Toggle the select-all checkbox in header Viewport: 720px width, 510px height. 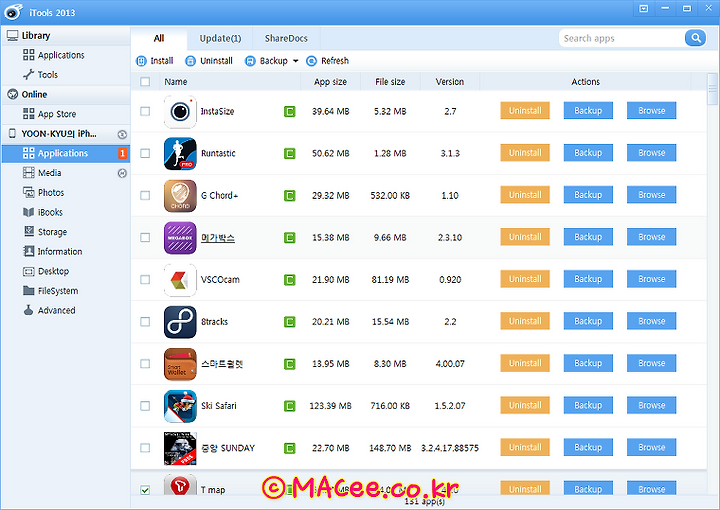pos(145,82)
